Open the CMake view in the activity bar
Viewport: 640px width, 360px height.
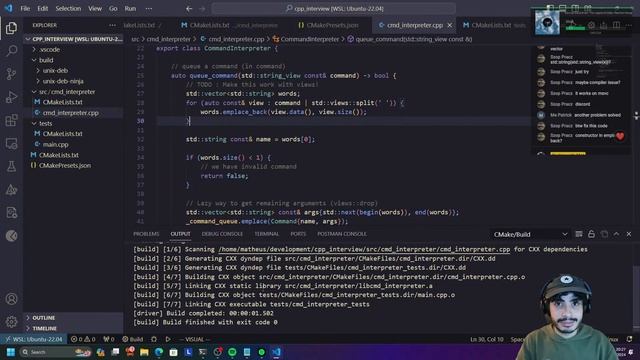[x=11, y=190]
